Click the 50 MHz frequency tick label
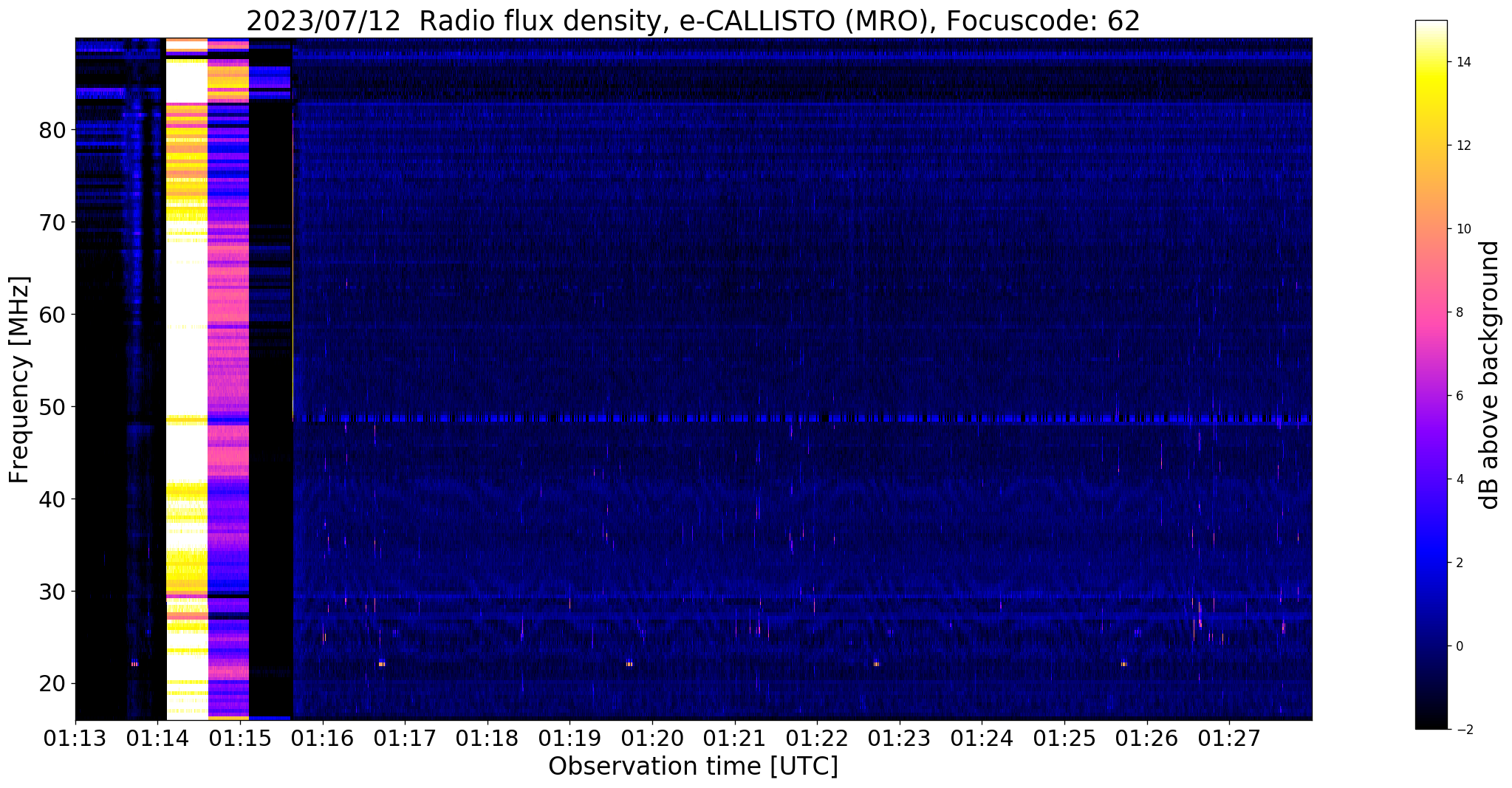The image size is (1512, 788). [x=51, y=407]
